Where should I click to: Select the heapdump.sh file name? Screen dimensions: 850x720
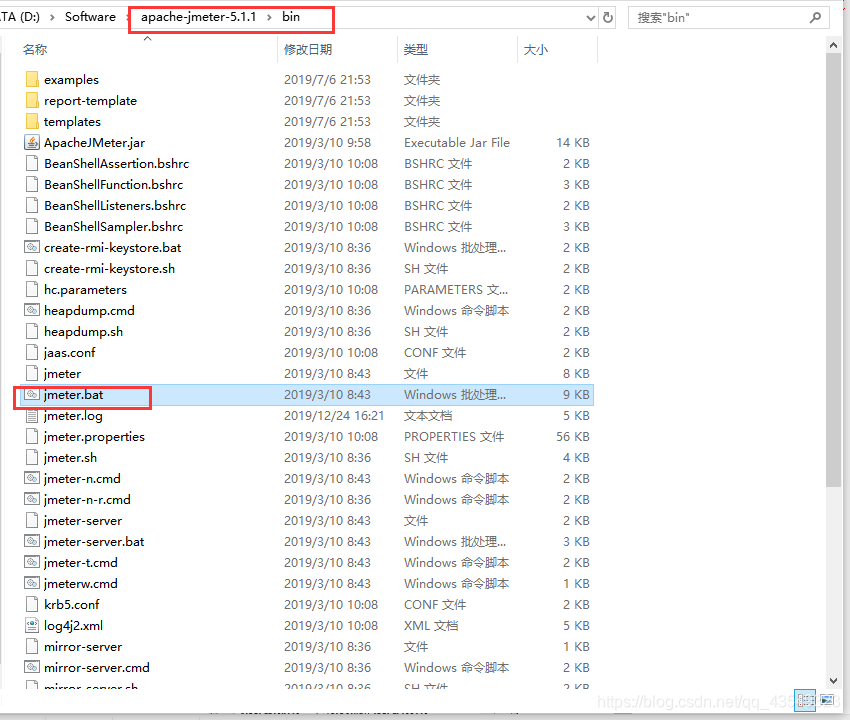click(x=83, y=331)
